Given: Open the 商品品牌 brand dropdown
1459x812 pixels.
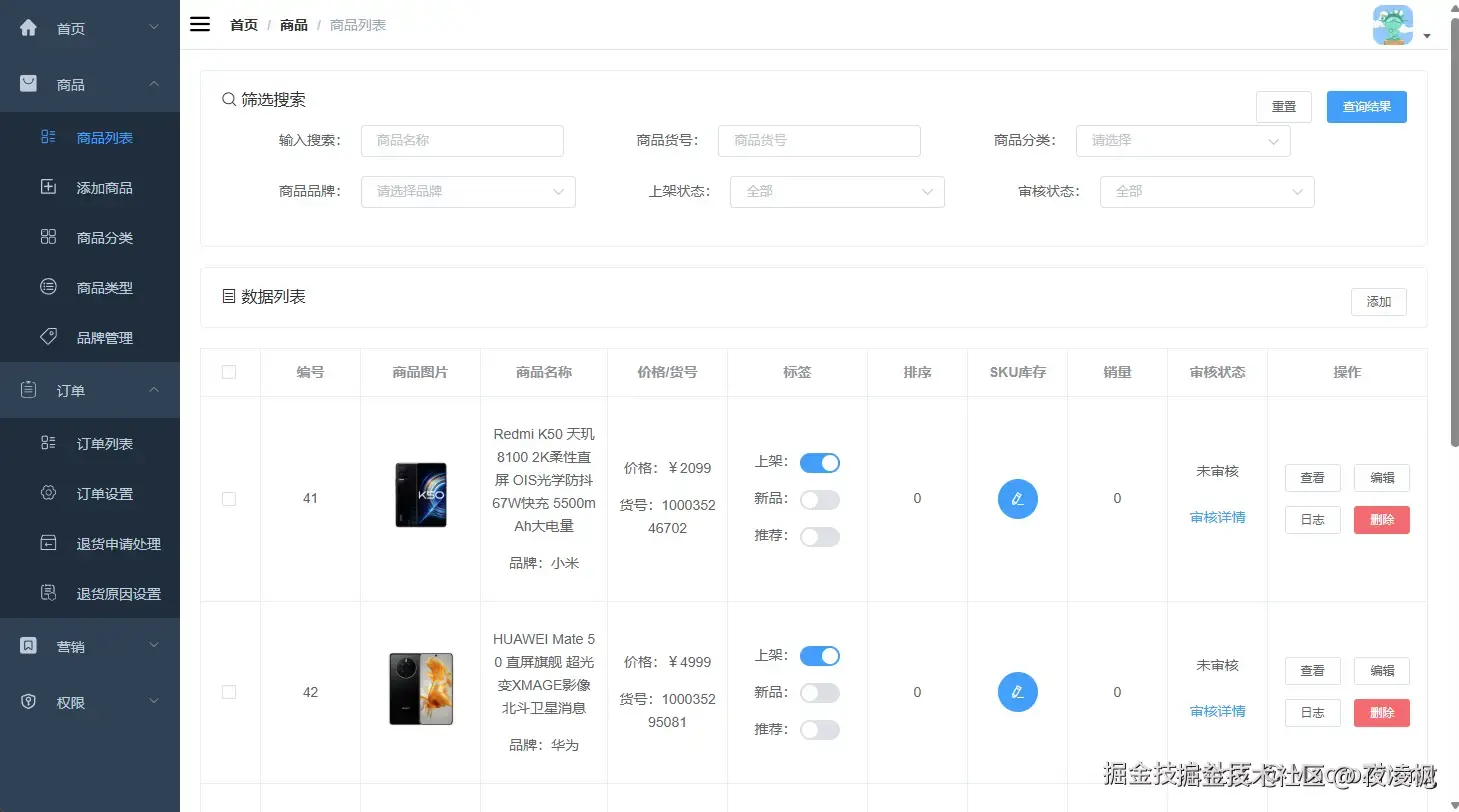Looking at the screenshot, I should click(468, 191).
